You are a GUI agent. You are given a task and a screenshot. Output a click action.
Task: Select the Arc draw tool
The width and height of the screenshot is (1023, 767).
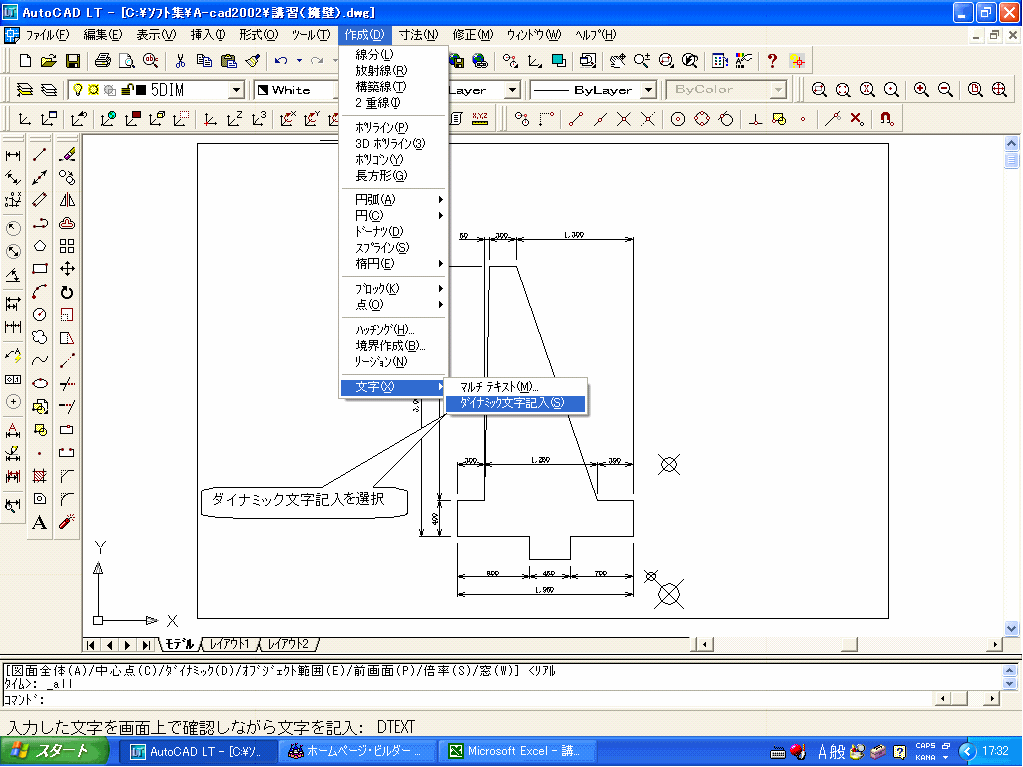tap(40, 292)
